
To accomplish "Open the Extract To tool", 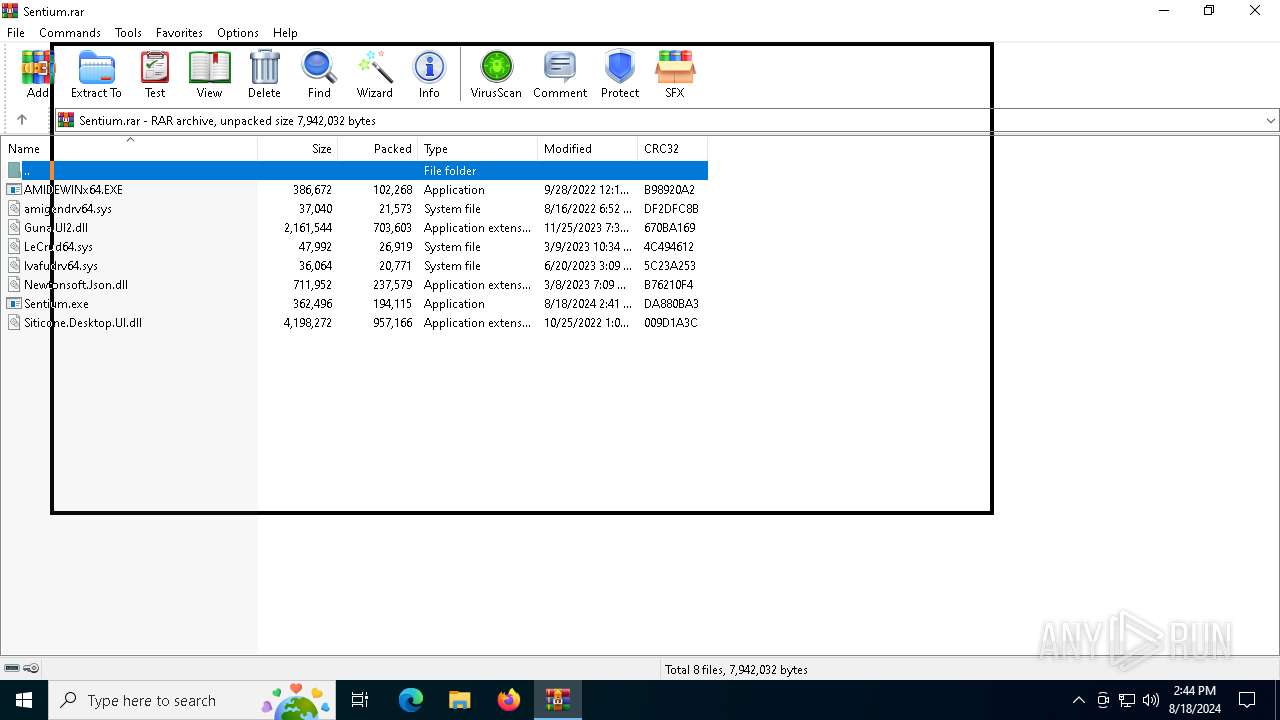I will pos(96,74).
